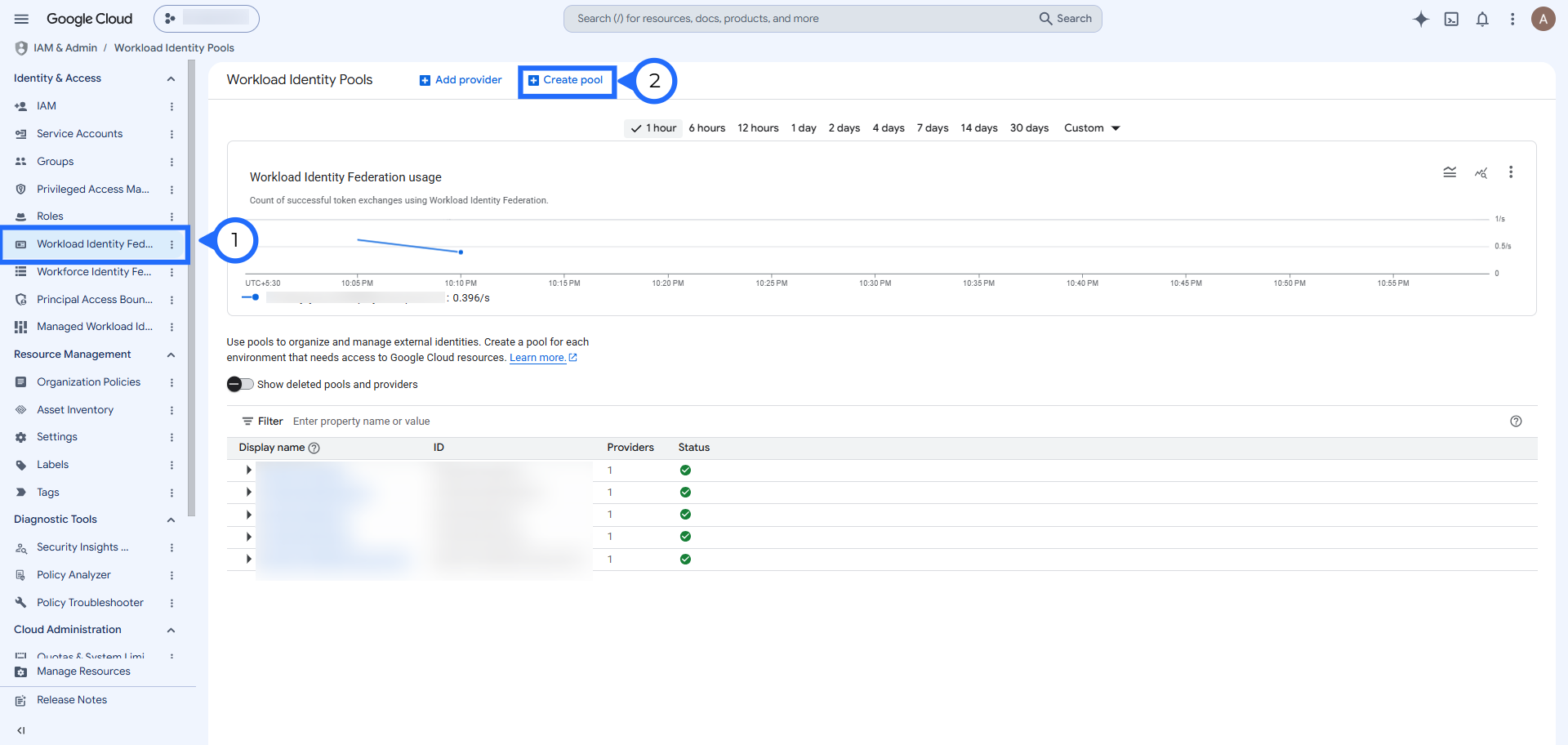Collapse the side navigation panel
Image resolution: width=1568 pixels, height=745 pixels.
coord(21,730)
